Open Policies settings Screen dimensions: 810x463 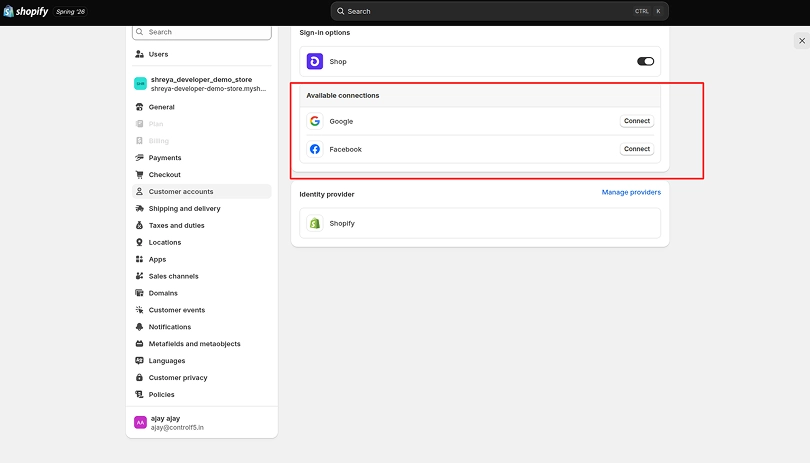point(201,394)
